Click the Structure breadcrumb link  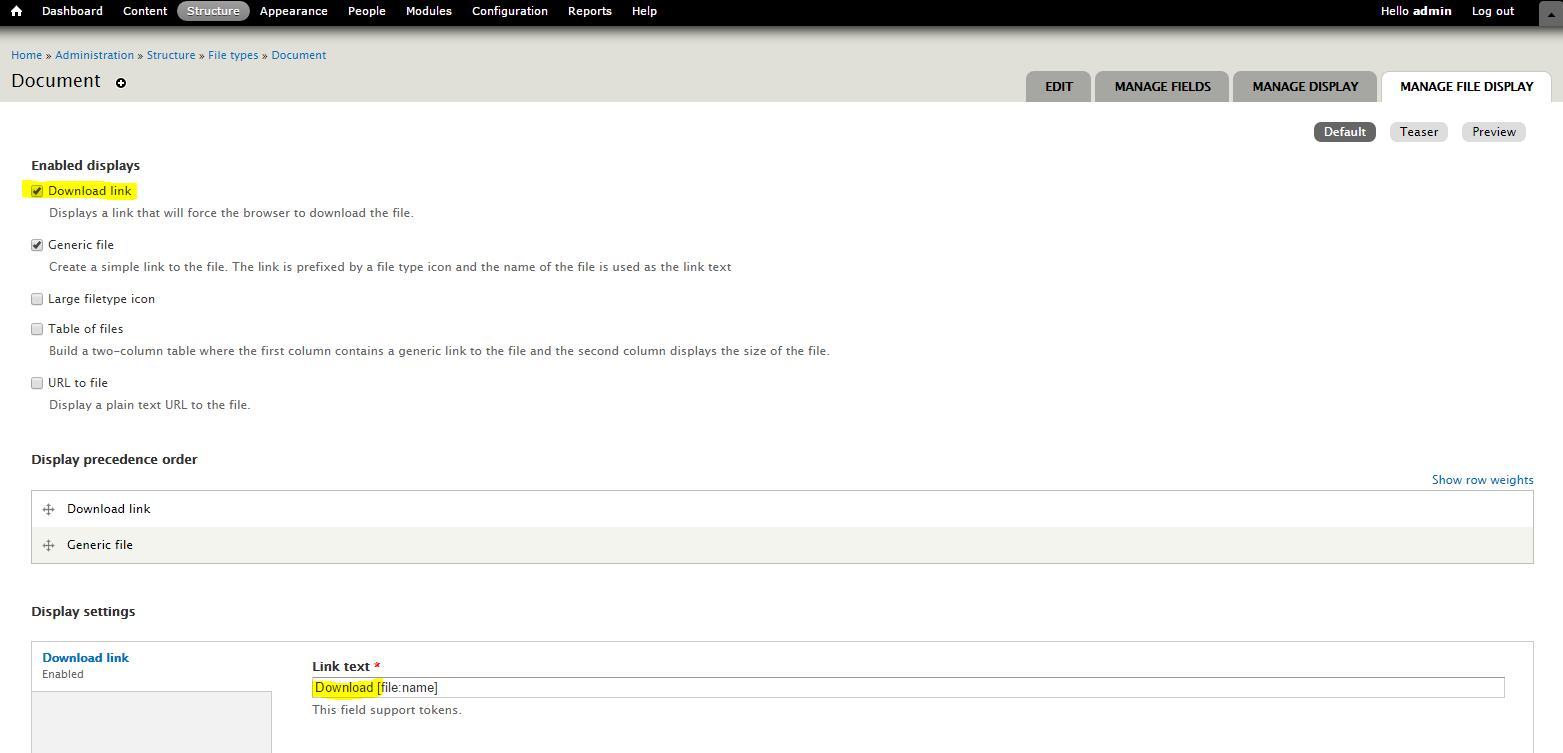coord(171,55)
